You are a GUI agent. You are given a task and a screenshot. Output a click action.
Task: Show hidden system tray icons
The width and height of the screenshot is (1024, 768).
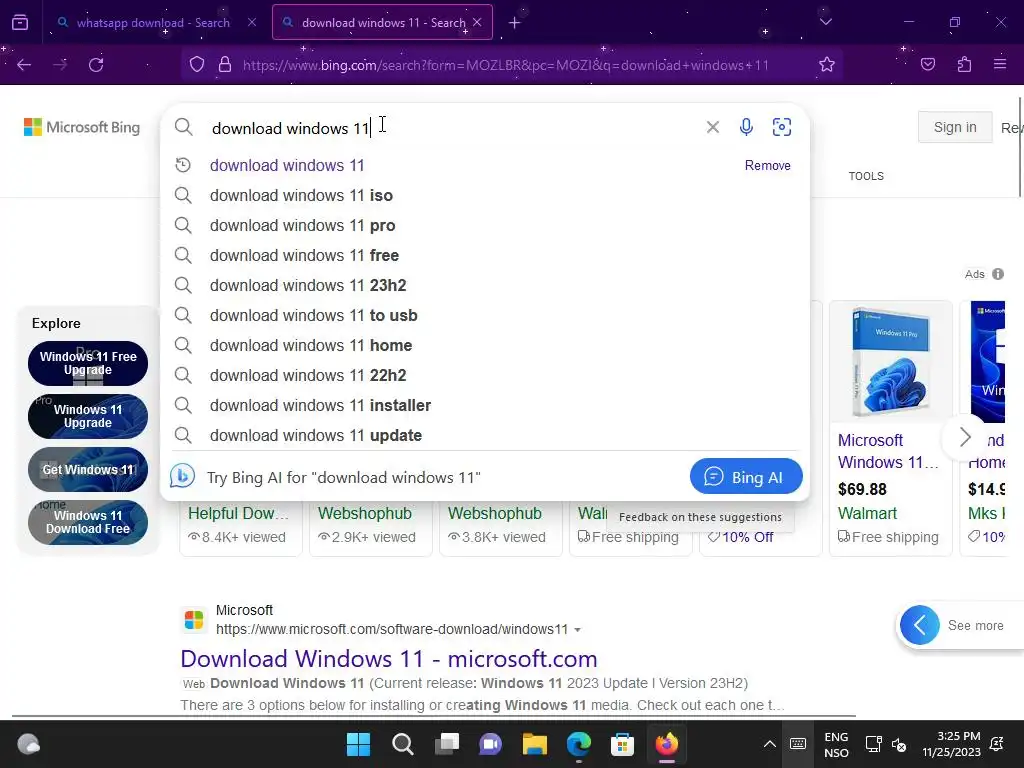[769, 744]
